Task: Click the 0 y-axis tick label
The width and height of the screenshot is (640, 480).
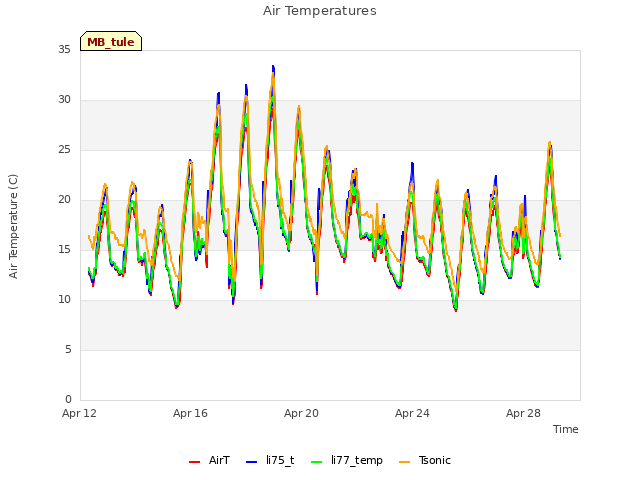Action: coord(68,400)
